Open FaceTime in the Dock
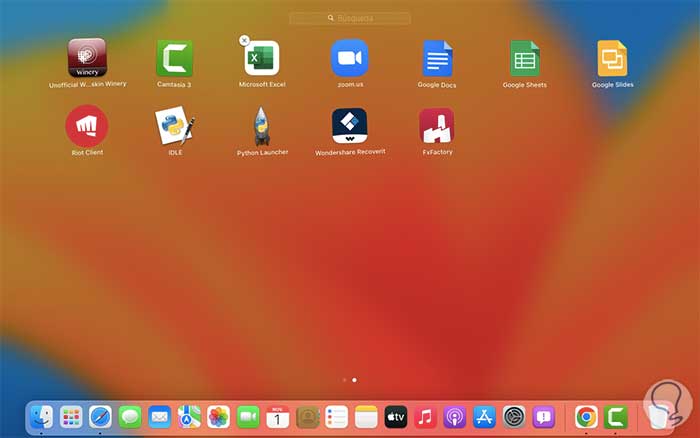Image resolution: width=700 pixels, height=438 pixels. click(x=248, y=417)
